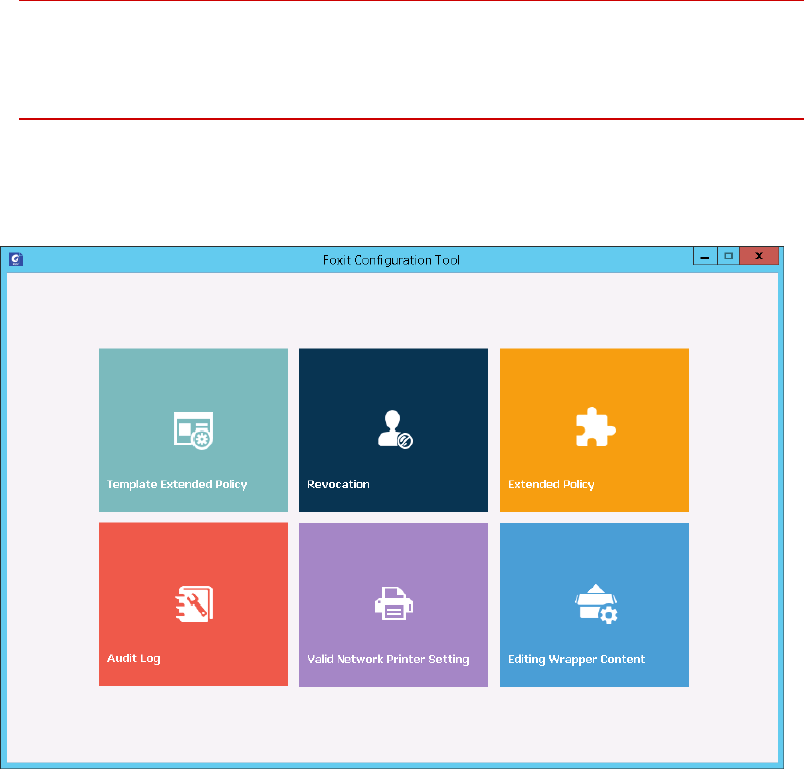Click the Editing Wrapper Content box-gear icon

596,604
